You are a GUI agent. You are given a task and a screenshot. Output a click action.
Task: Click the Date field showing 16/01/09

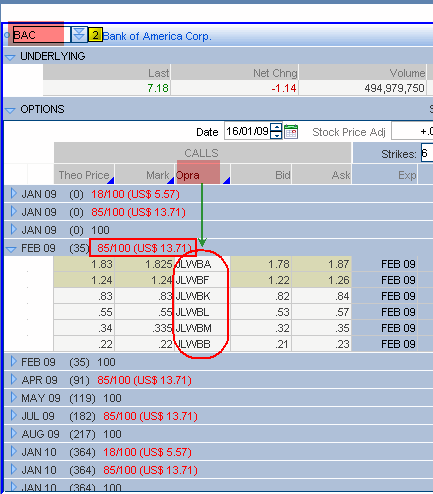(247, 131)
